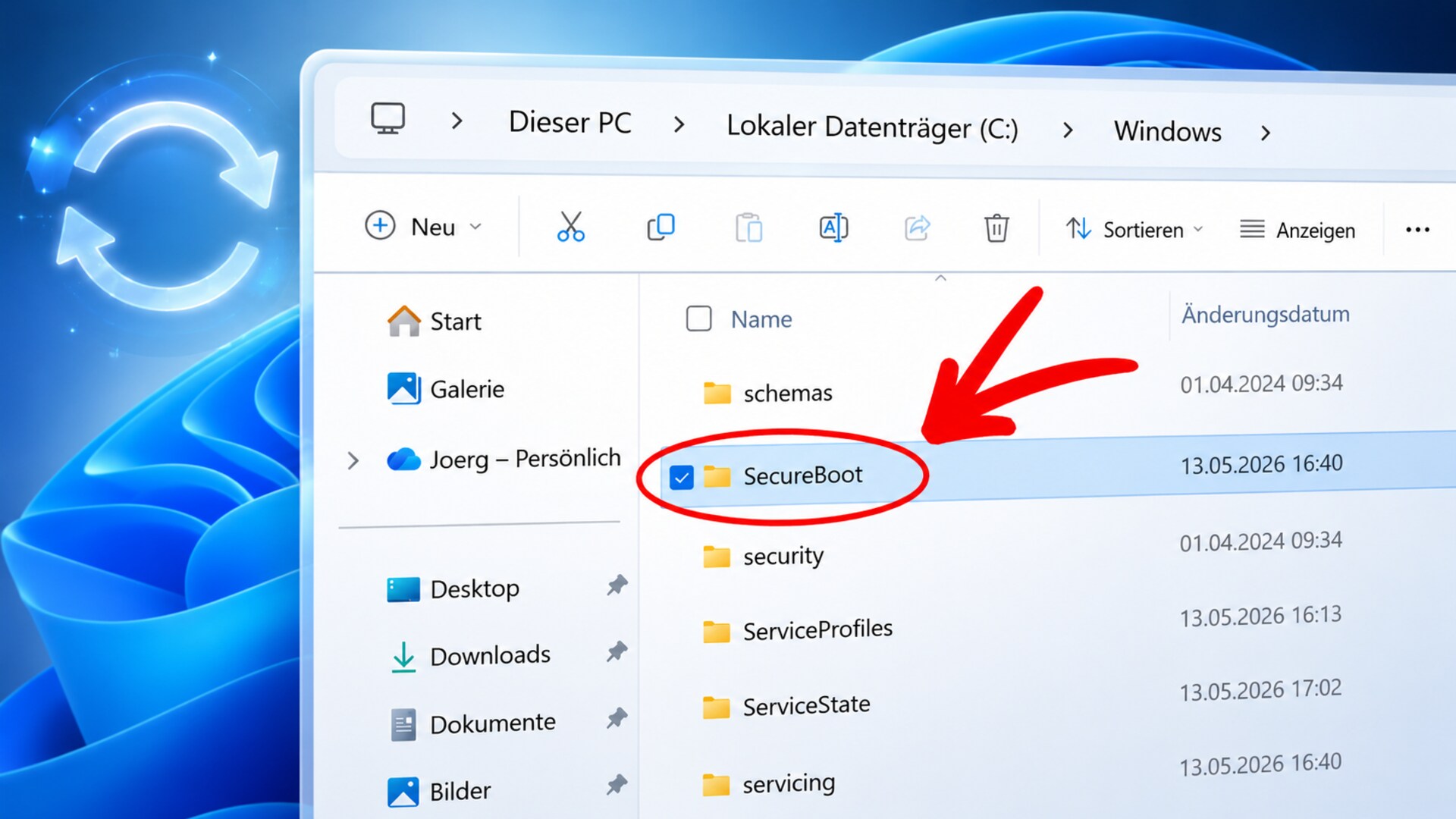Click the Cut scissors icon
Screen dimensions: 1456x819
click(x=570, y=227)
